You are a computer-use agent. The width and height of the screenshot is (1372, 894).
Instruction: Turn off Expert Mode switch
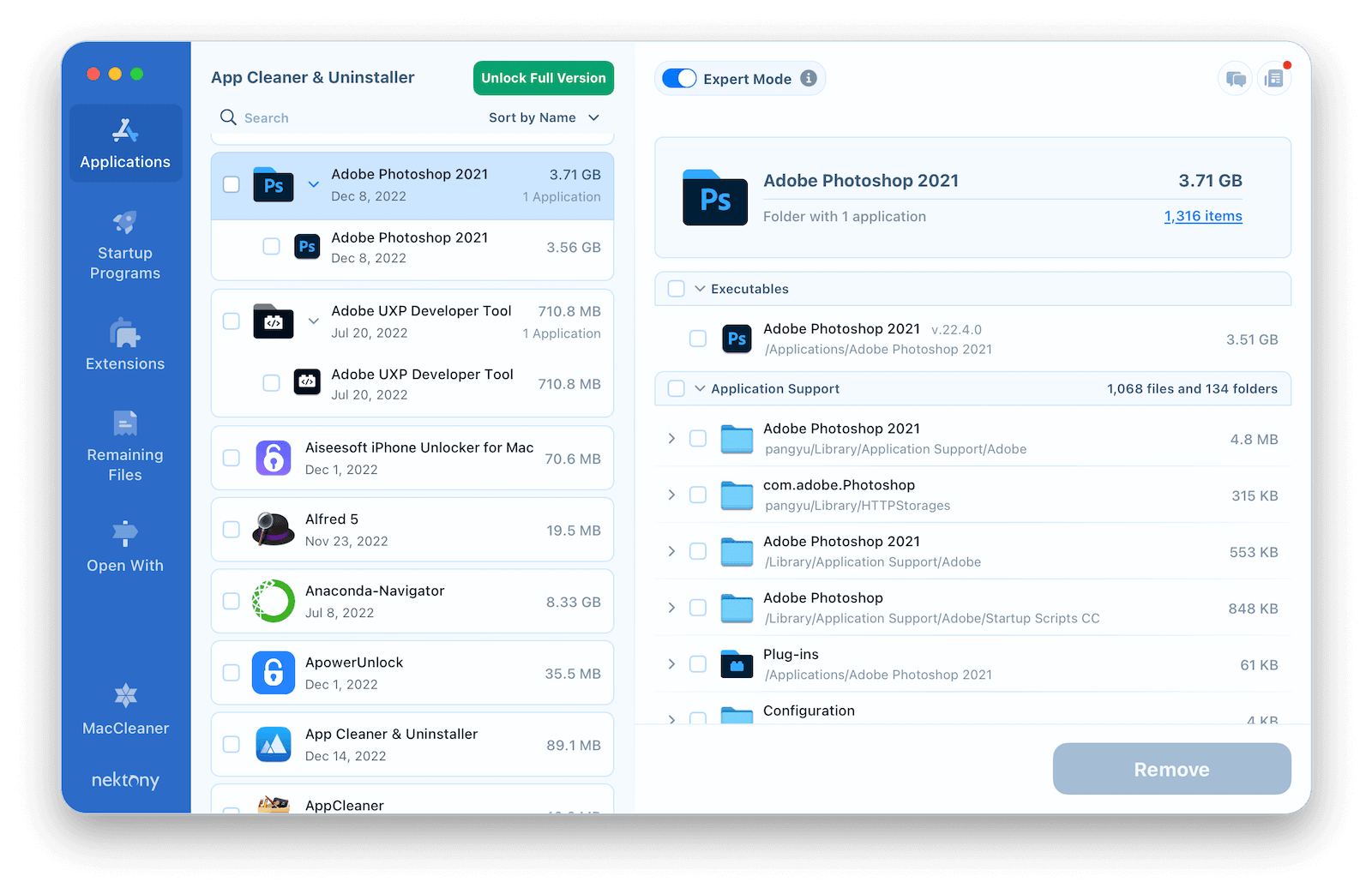tap(680, 78)
